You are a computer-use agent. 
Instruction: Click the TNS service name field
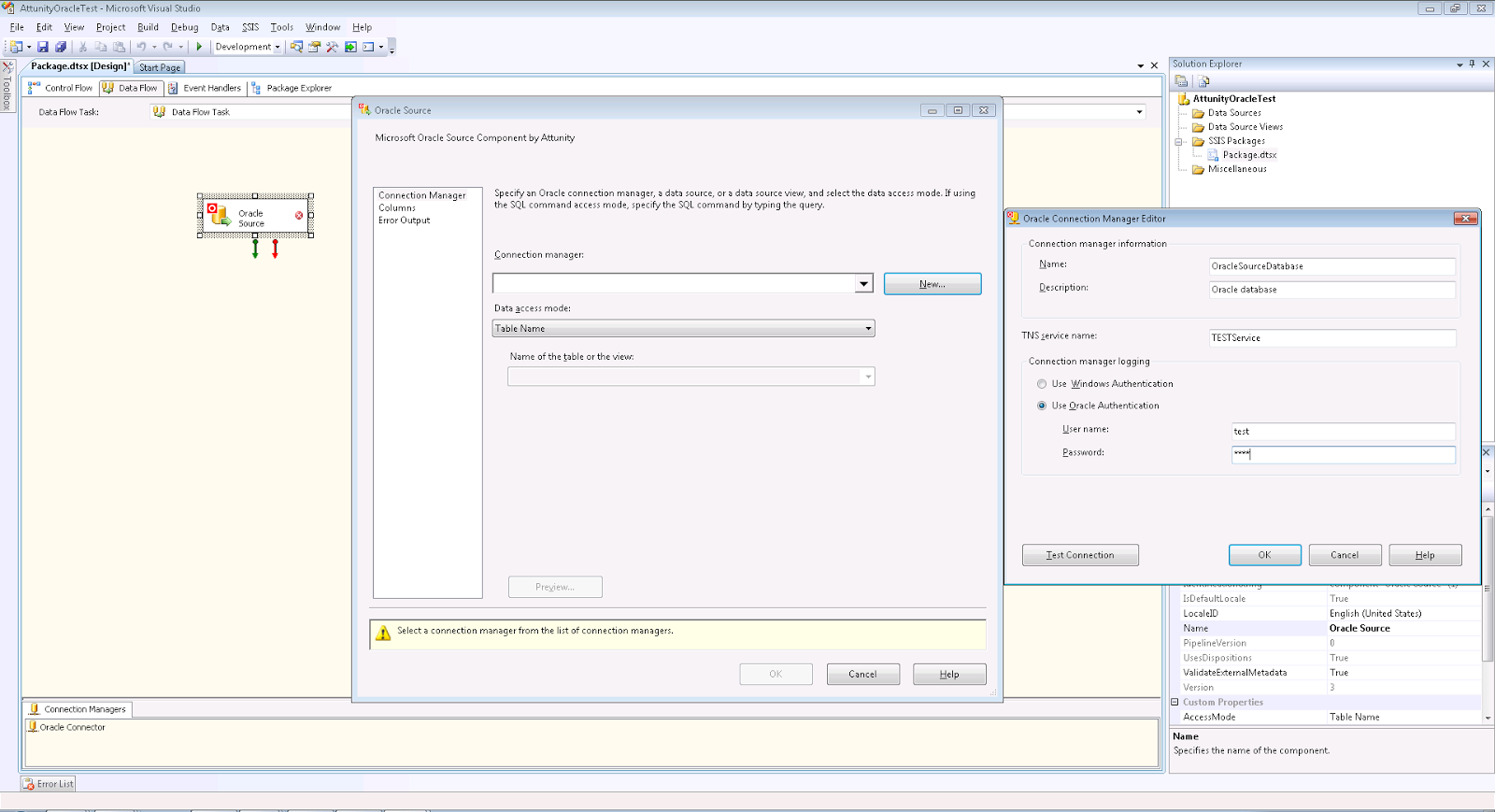click(x=1331, y=338)
